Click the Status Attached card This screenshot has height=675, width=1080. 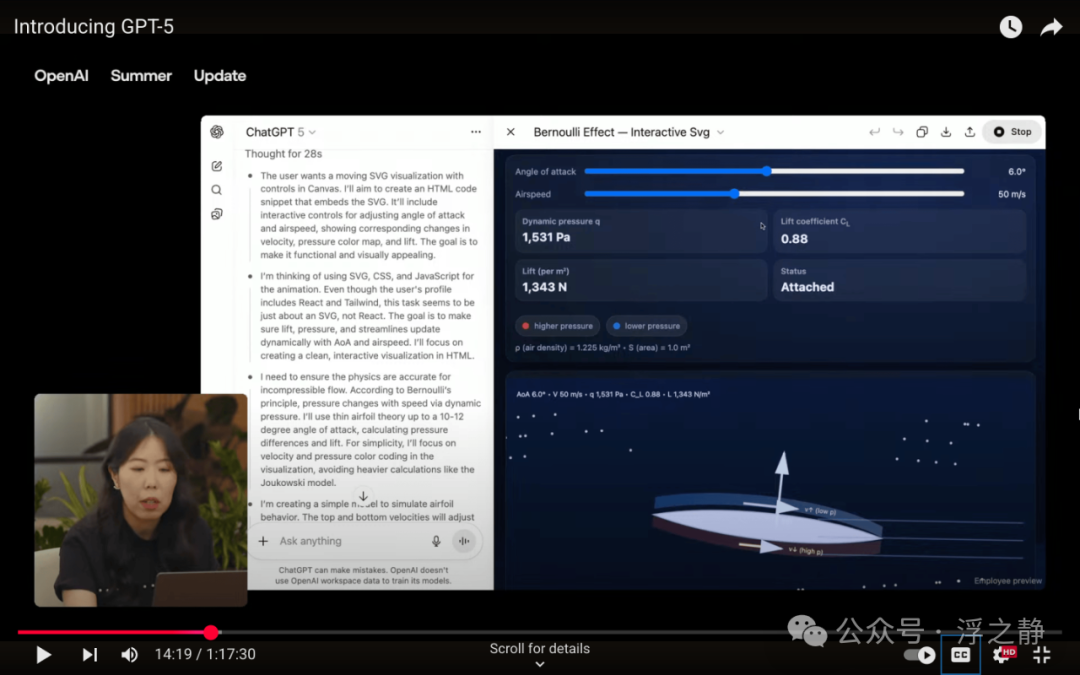(900, 280)
